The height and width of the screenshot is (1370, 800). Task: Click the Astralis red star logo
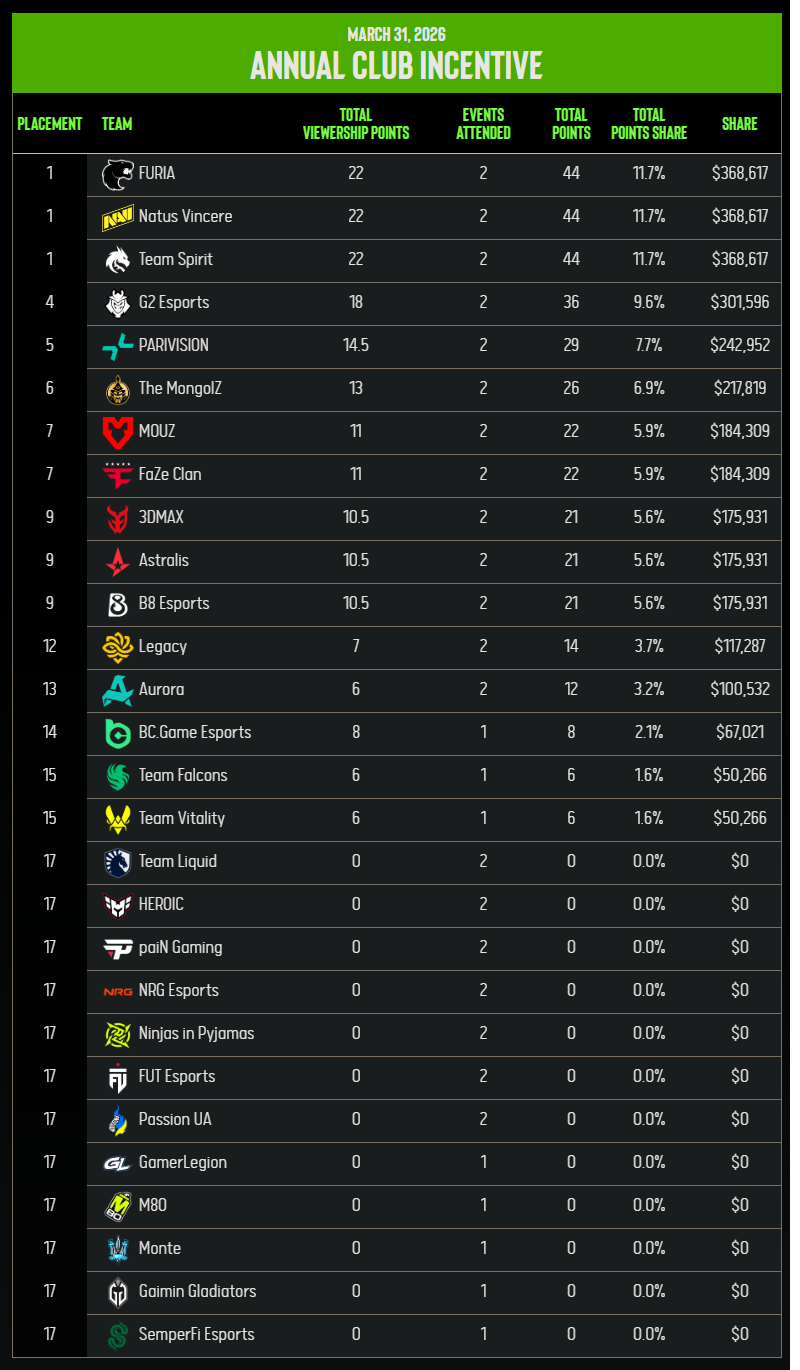pos(117,561)
